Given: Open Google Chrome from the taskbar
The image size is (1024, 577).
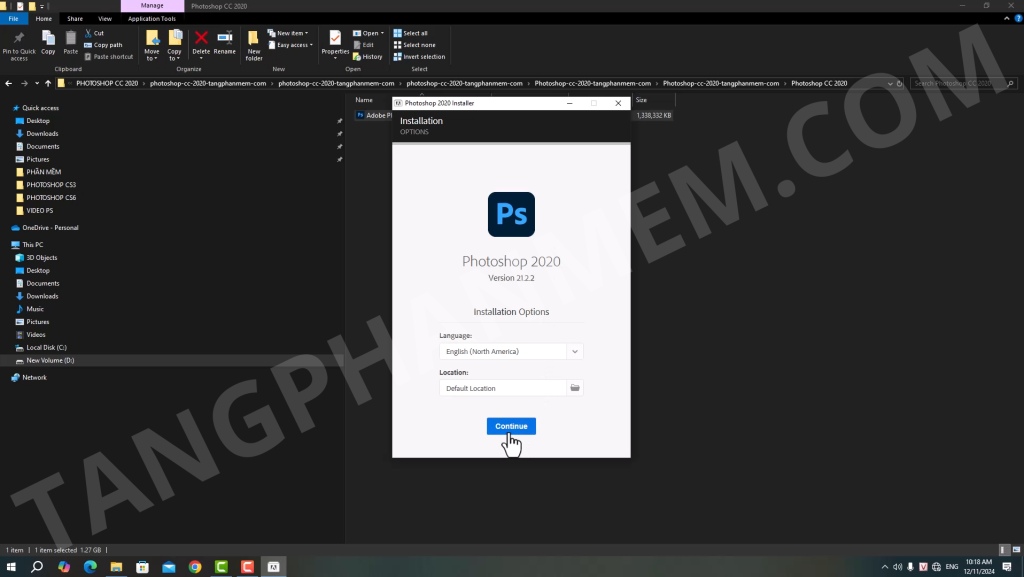Looking at the screenshot, I should 195,567.
